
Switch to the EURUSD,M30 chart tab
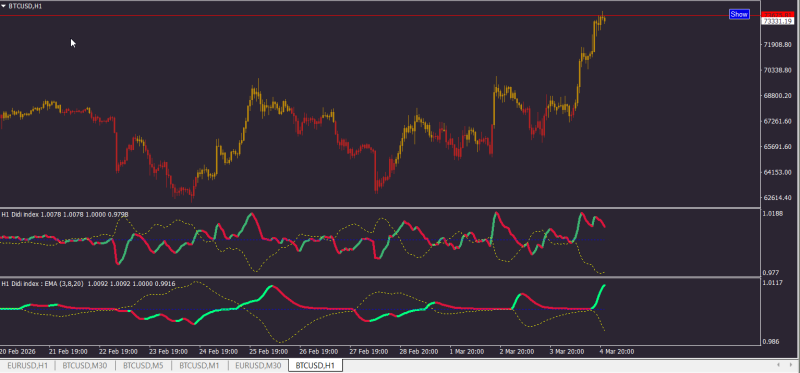click(x=258, y=365)
